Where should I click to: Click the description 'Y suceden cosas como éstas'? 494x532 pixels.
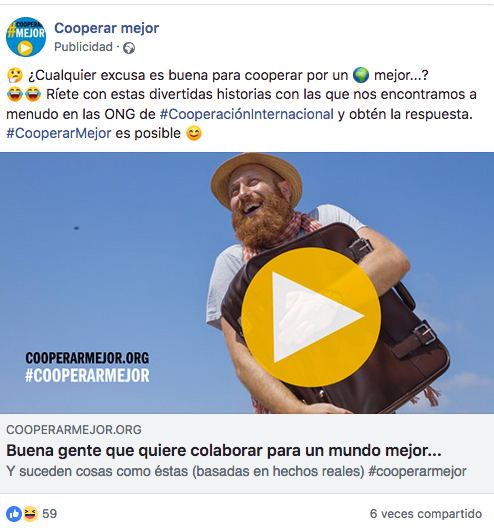click(x=236, y=471)
